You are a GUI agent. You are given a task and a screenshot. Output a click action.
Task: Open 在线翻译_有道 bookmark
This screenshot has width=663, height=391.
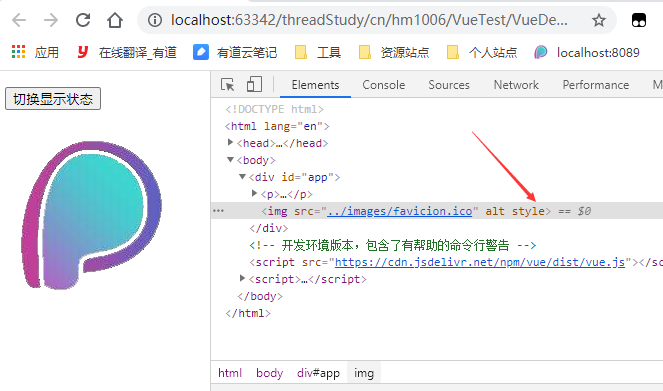click(126, 52)
